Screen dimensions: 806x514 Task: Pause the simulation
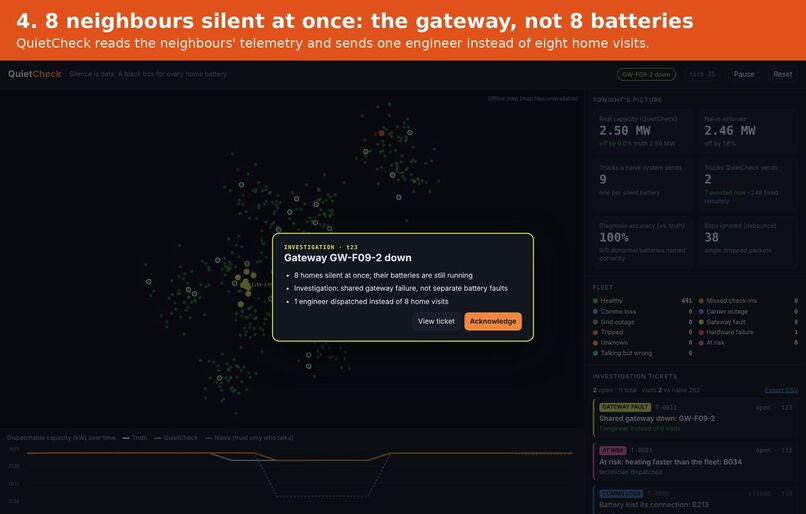(x=744, y=75)
